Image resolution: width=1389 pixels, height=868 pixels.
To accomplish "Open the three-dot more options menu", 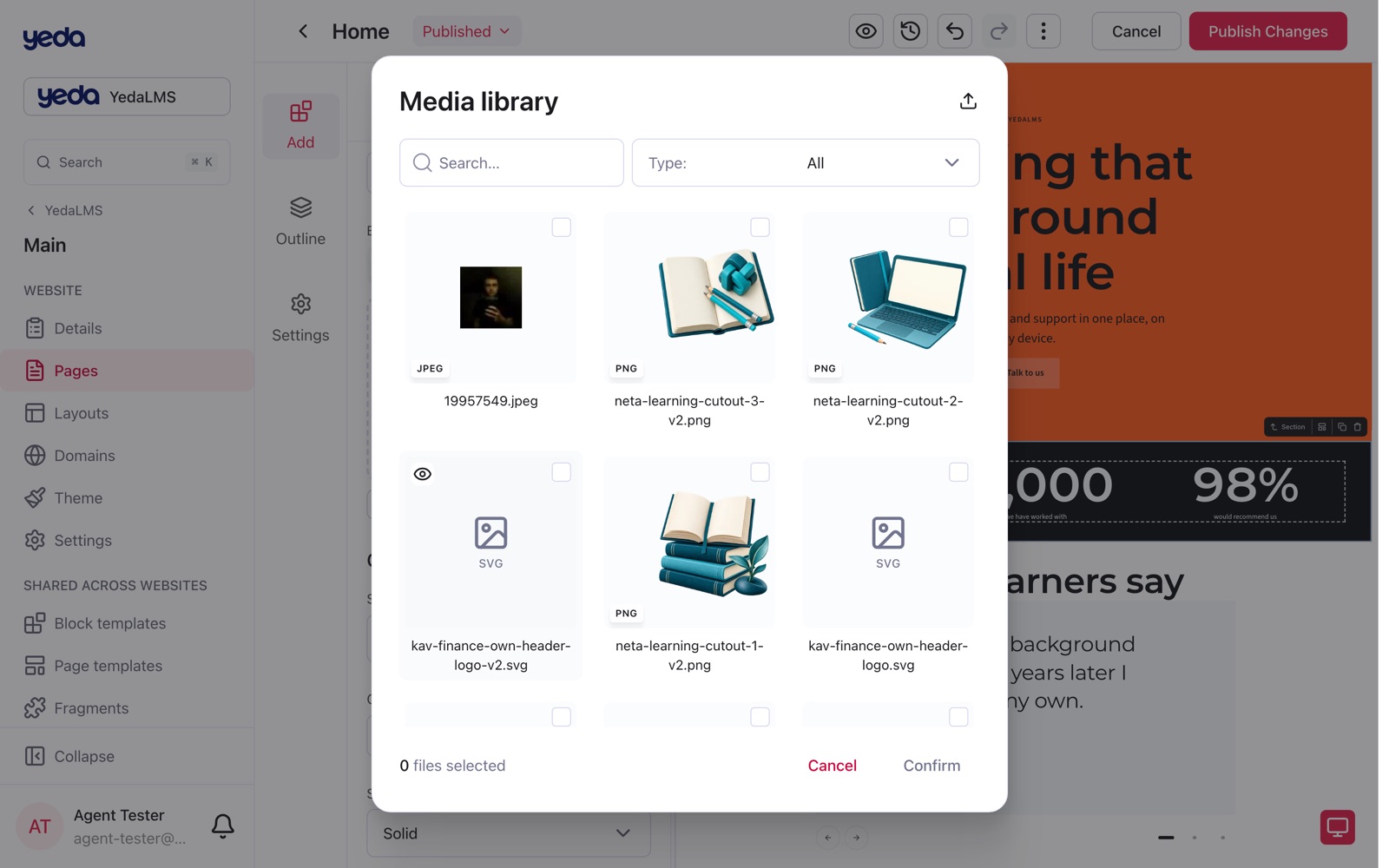I will point(1043,31).
